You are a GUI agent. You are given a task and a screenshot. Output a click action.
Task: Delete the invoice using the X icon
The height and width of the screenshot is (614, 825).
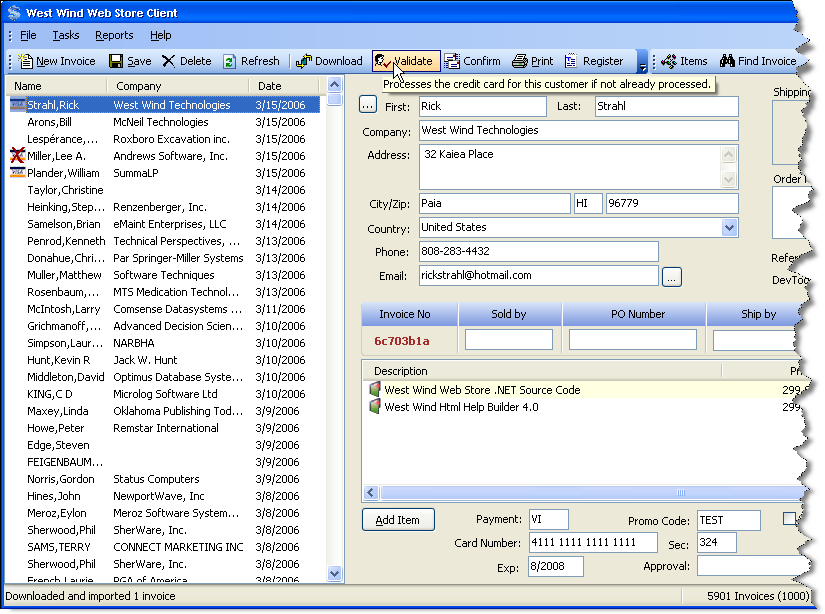(x=168, y=61)
